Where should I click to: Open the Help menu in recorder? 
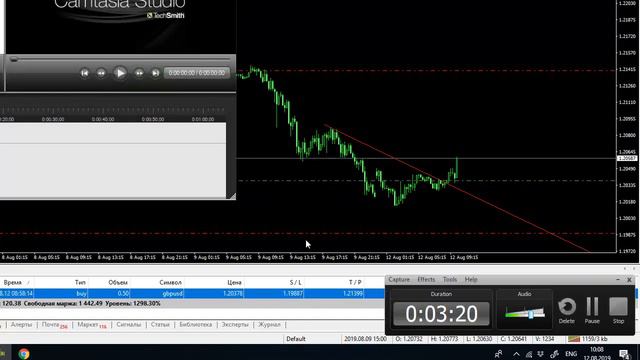(x=471, y=280)
